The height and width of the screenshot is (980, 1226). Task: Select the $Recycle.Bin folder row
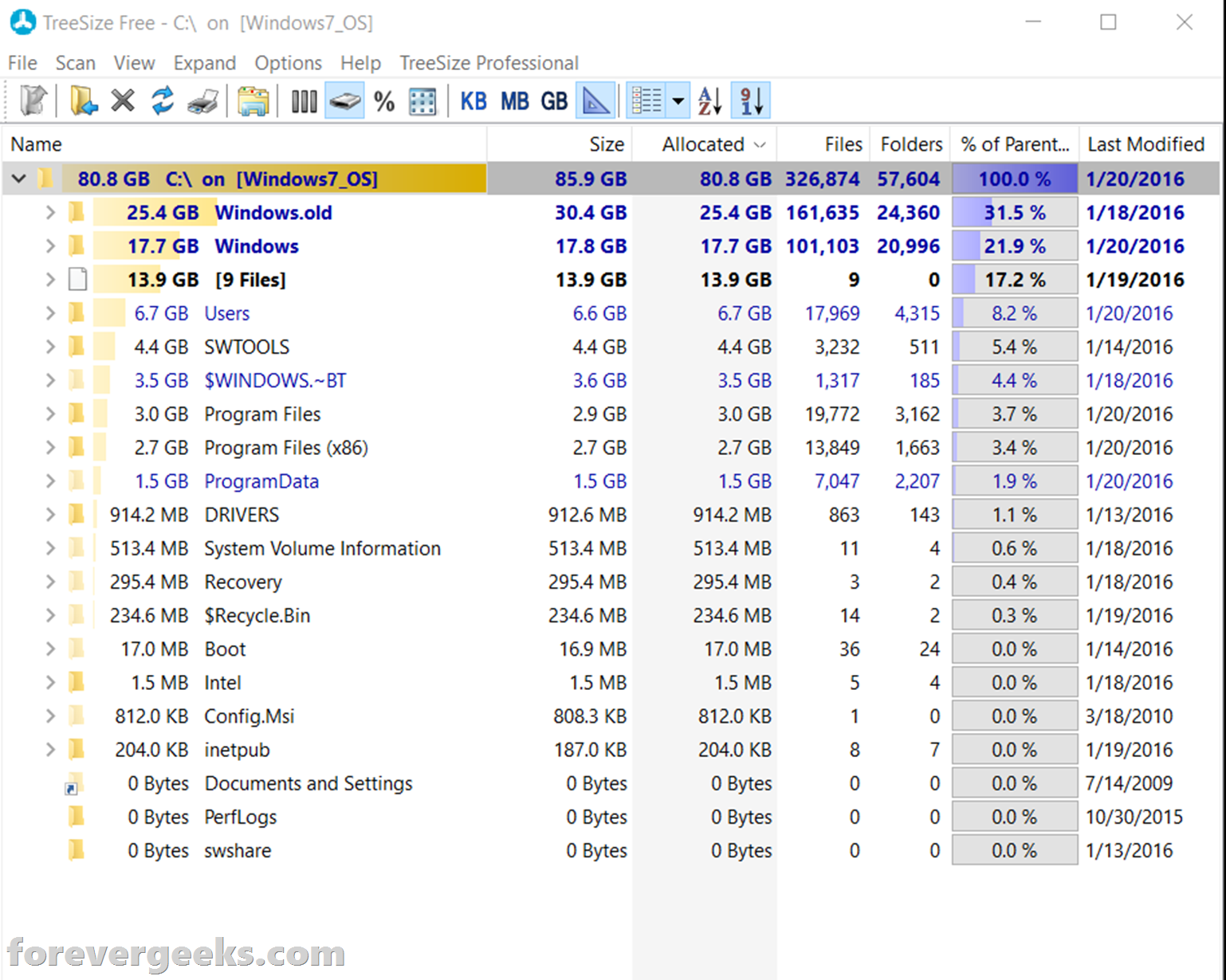[x=611, y=616]
